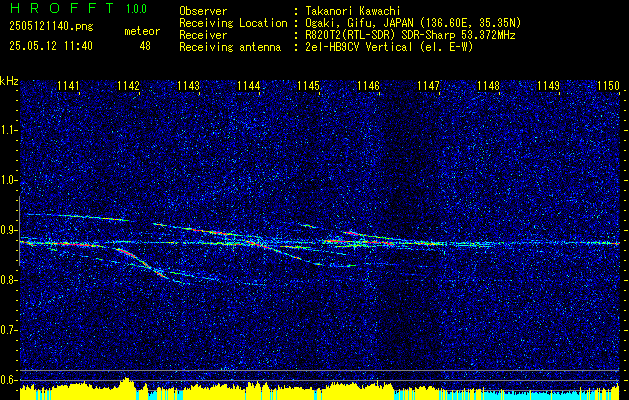
Task: Click the 0.7 frequency axis label
Action: click(x=9, y=330)
